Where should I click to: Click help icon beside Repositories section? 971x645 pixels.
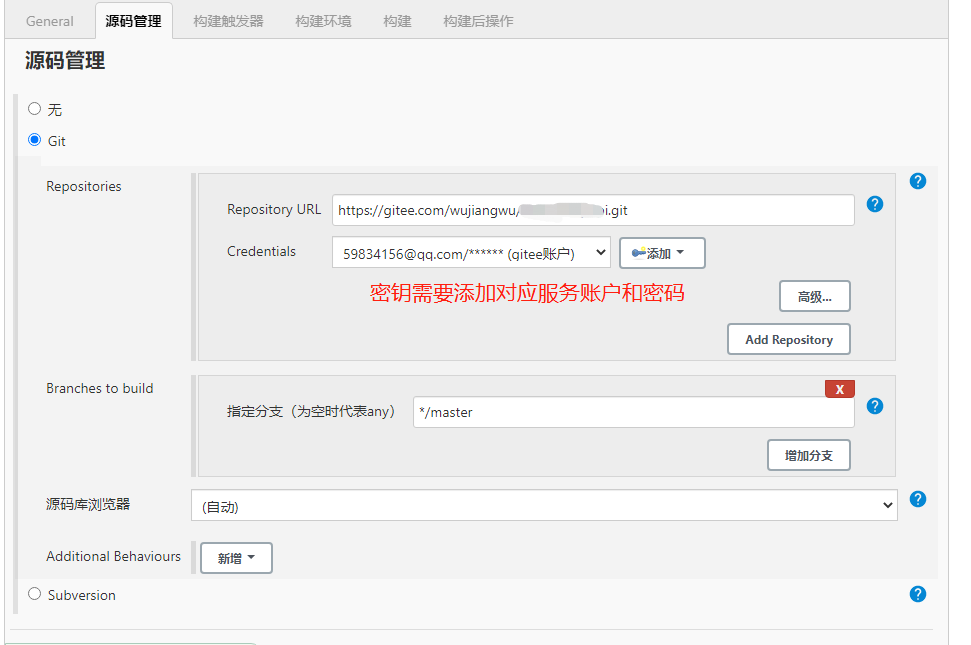(918, 181)
